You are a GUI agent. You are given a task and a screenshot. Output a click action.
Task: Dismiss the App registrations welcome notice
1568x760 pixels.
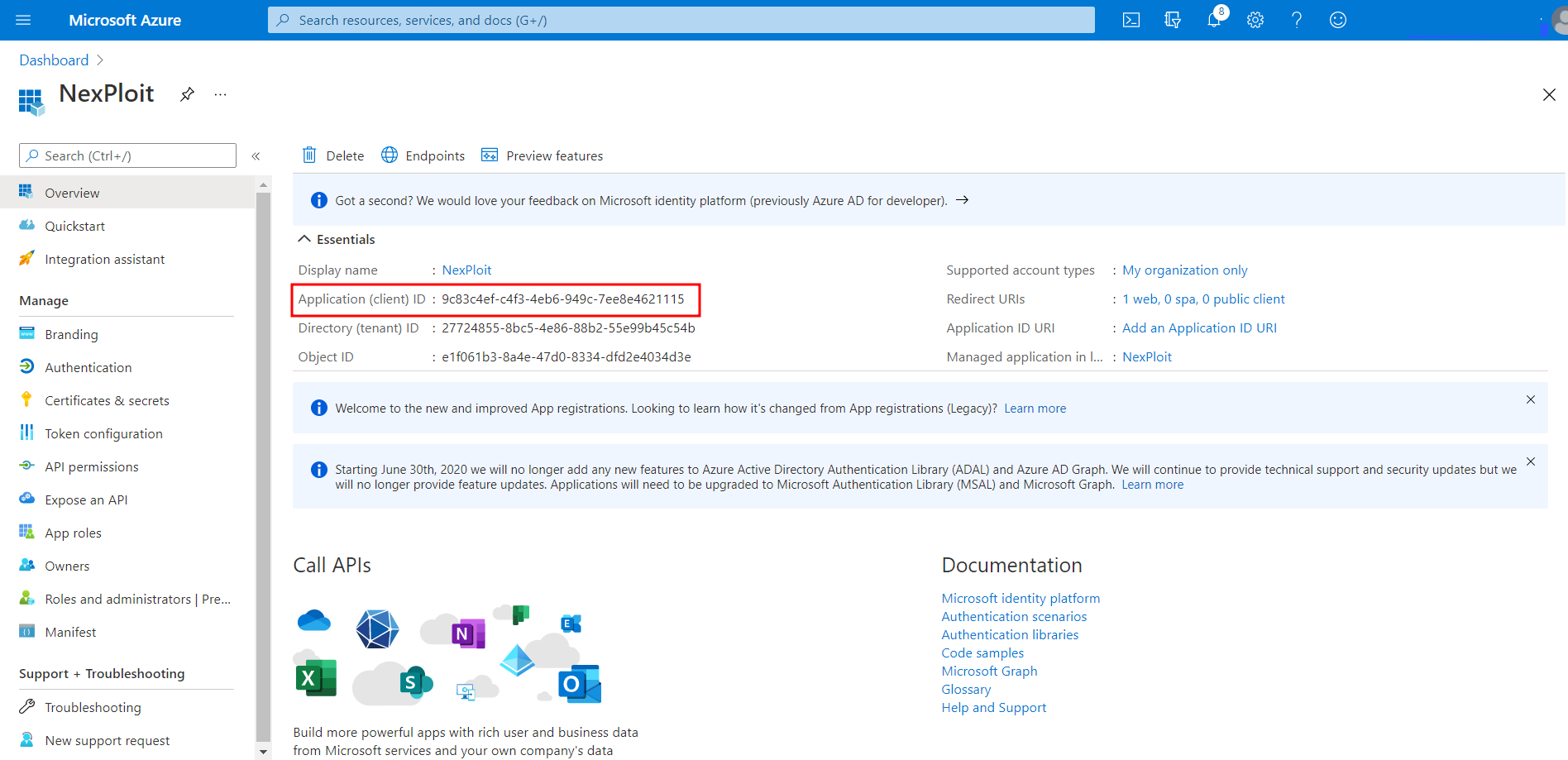coord(1531,399)
